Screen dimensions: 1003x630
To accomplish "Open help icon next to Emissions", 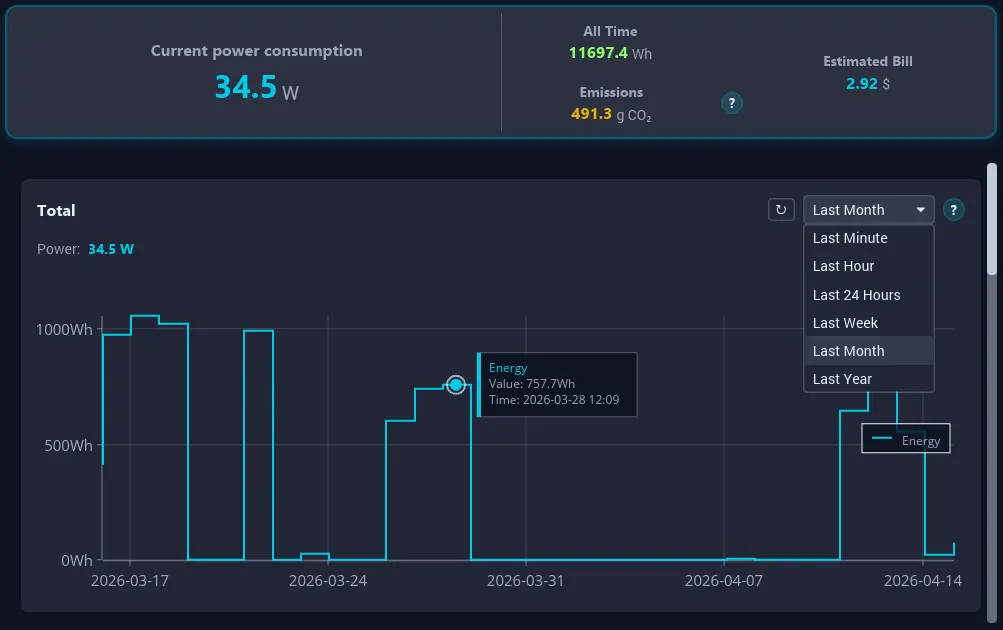I will 732,103.
